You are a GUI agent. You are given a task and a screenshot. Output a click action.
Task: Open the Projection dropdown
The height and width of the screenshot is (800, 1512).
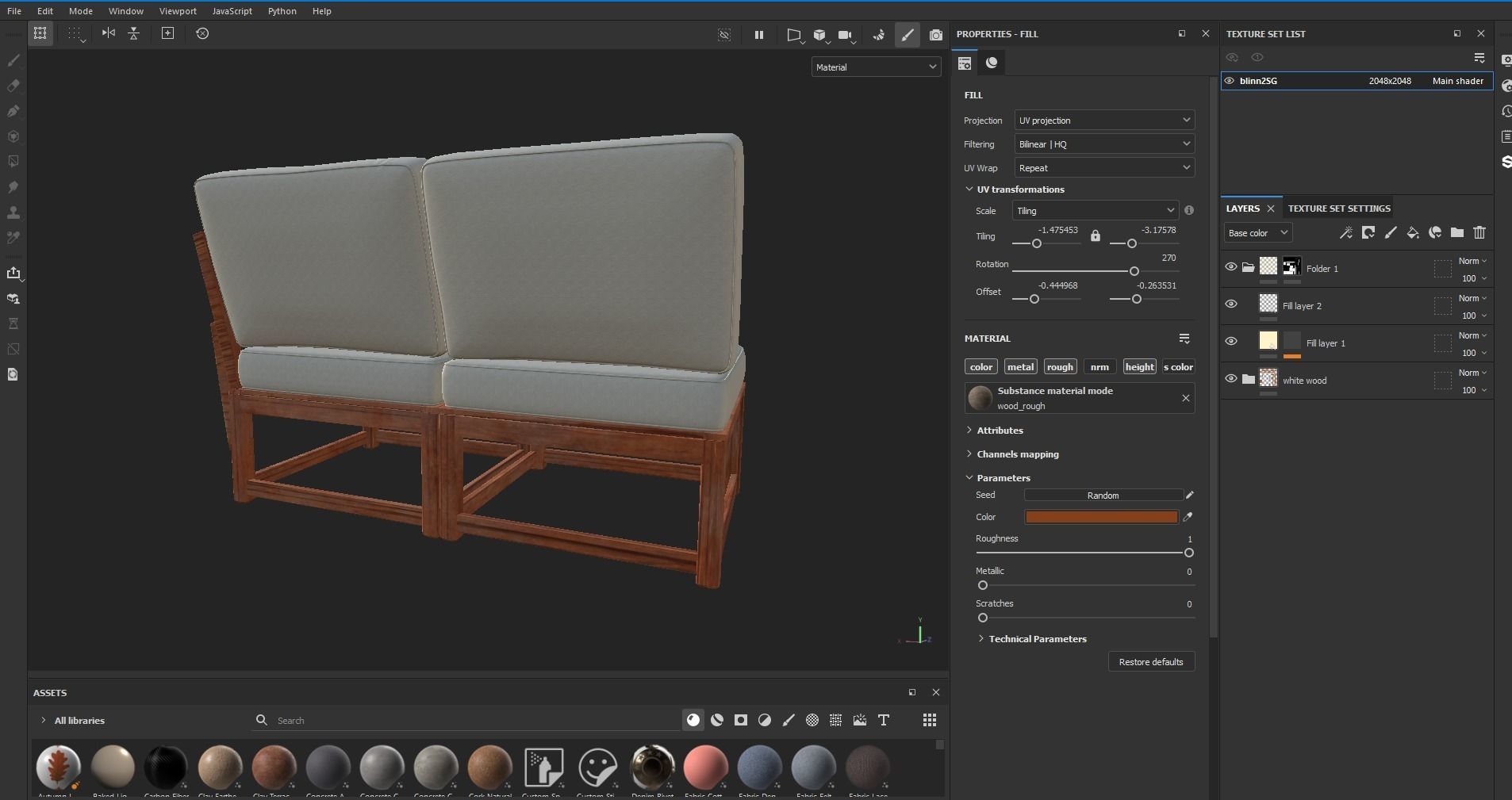point(1104,121)
